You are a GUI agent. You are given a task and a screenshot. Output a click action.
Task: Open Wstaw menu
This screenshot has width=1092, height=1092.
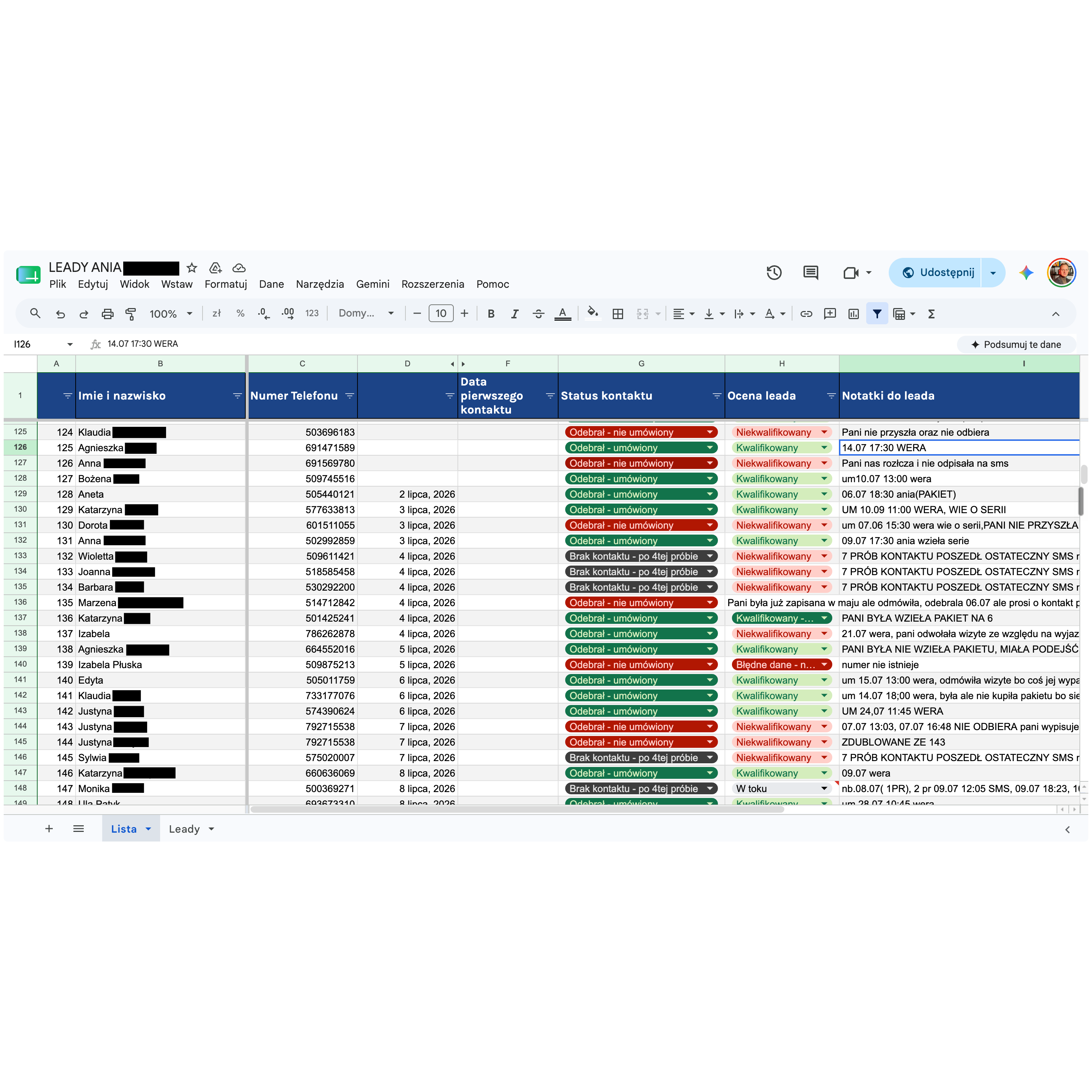coord(177,284)
